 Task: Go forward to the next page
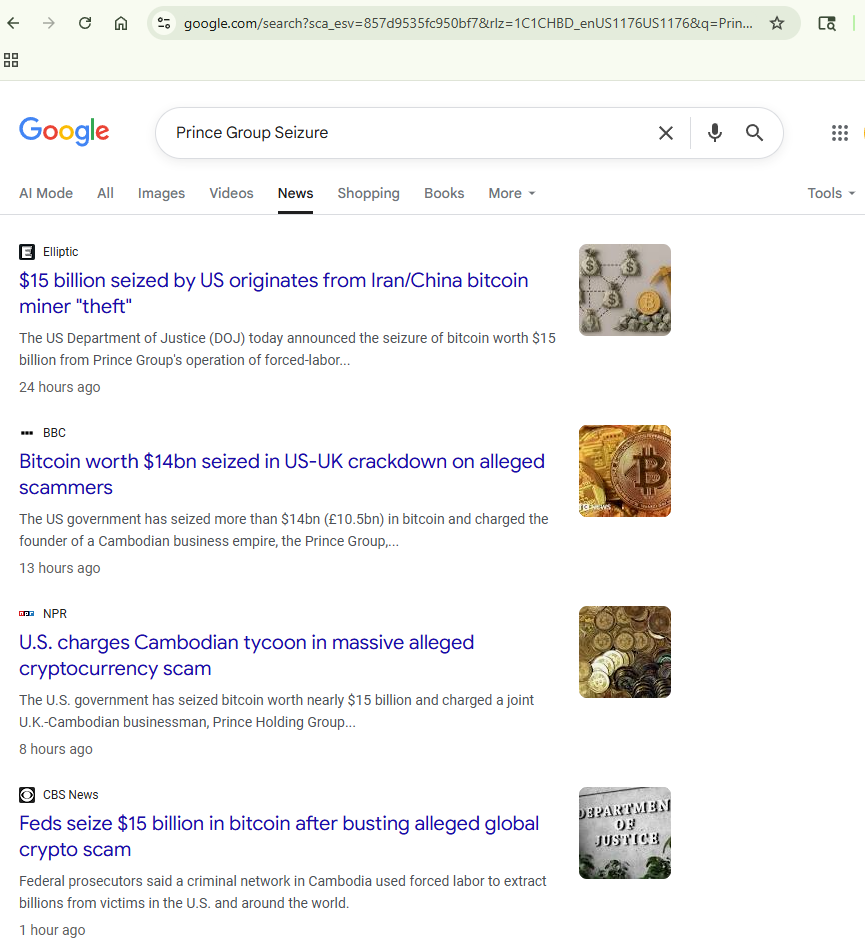[x=49, y=24]
